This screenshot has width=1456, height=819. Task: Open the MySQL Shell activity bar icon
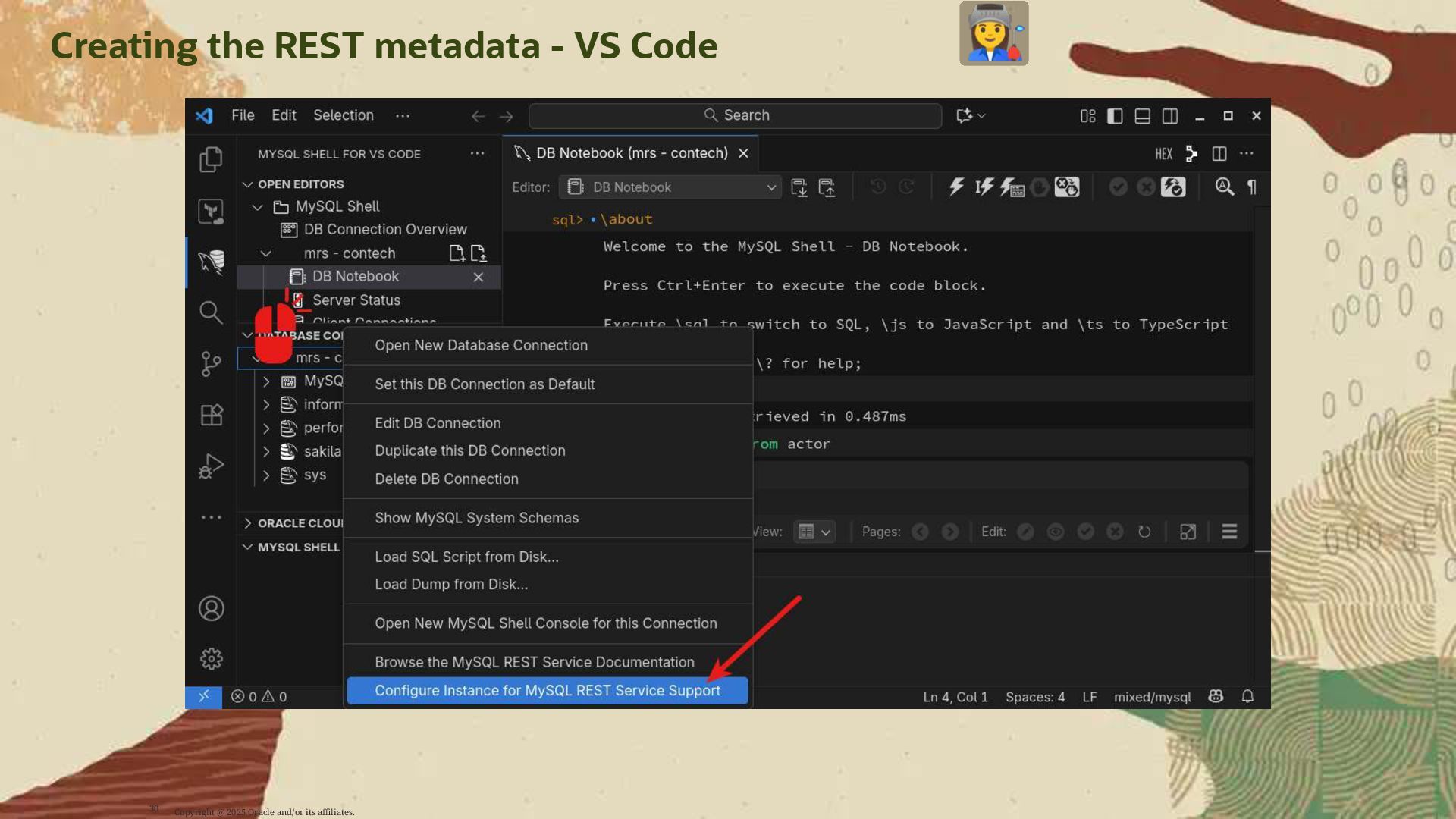(211, 262)
